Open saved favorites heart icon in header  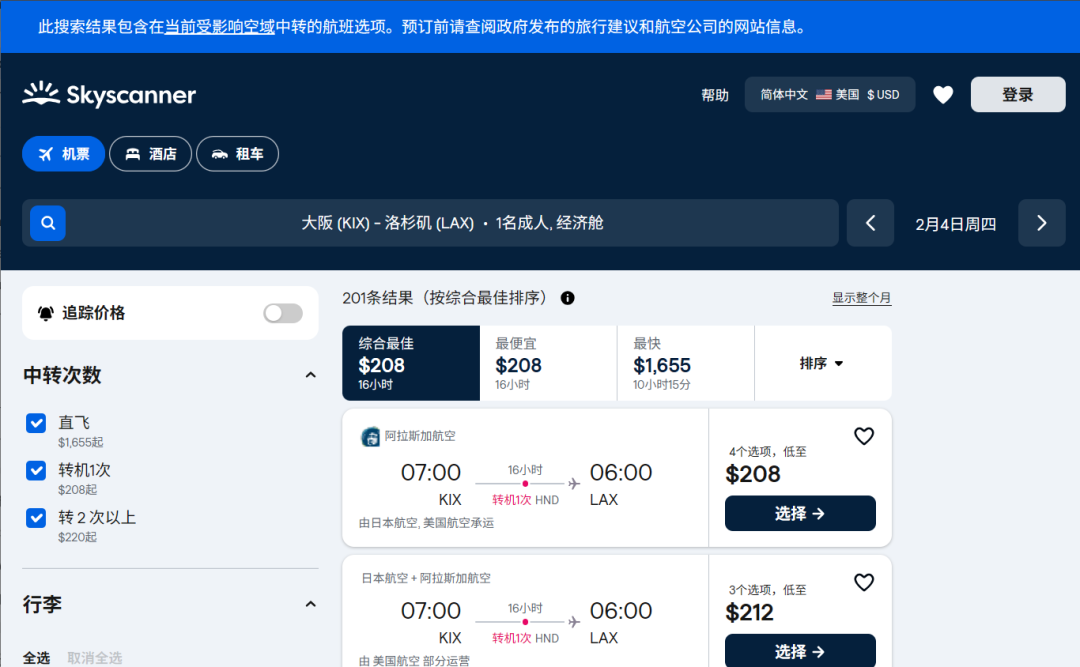click(x=943, y=95)
